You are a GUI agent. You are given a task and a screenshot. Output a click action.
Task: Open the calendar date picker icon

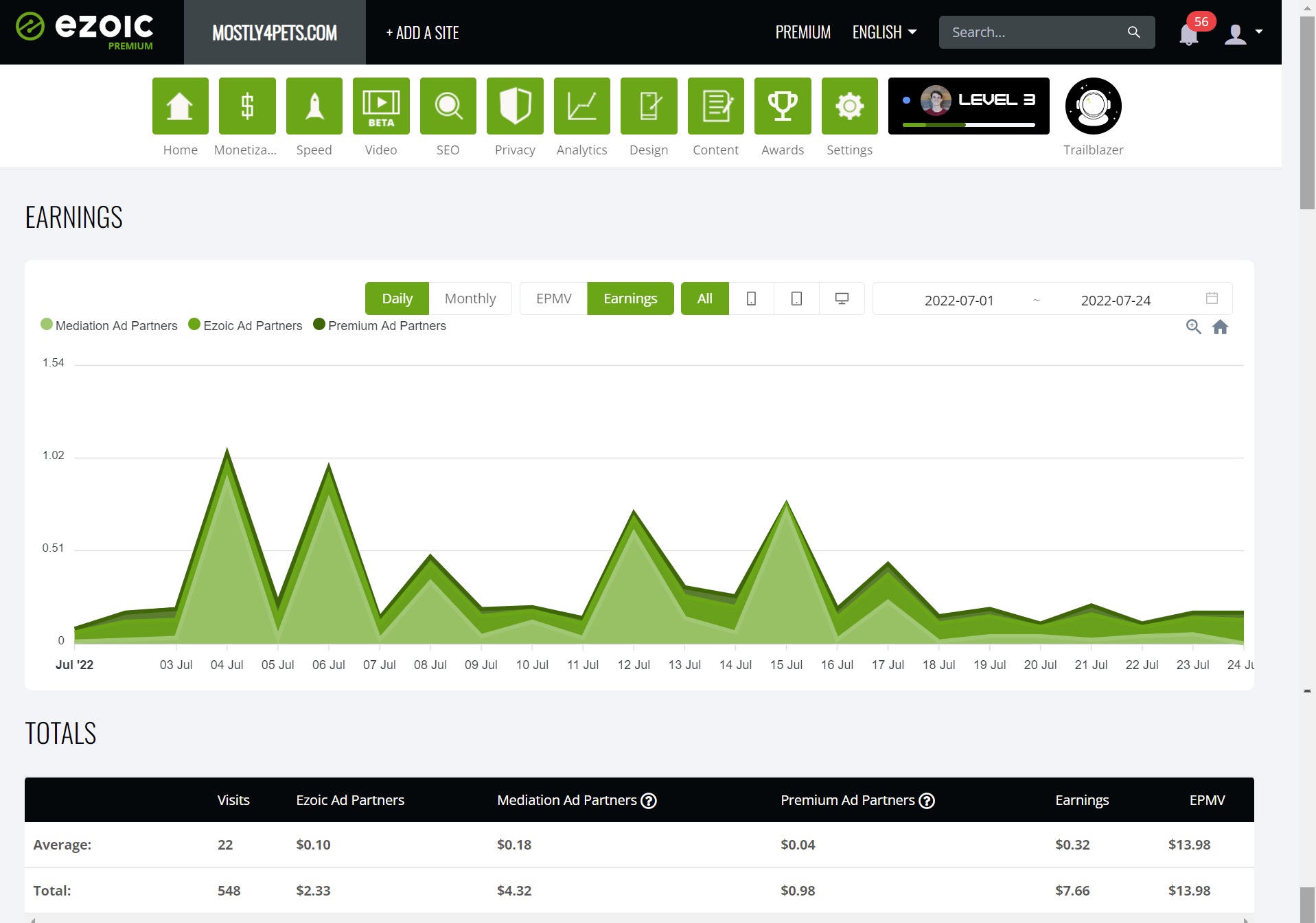[1212, 298]
